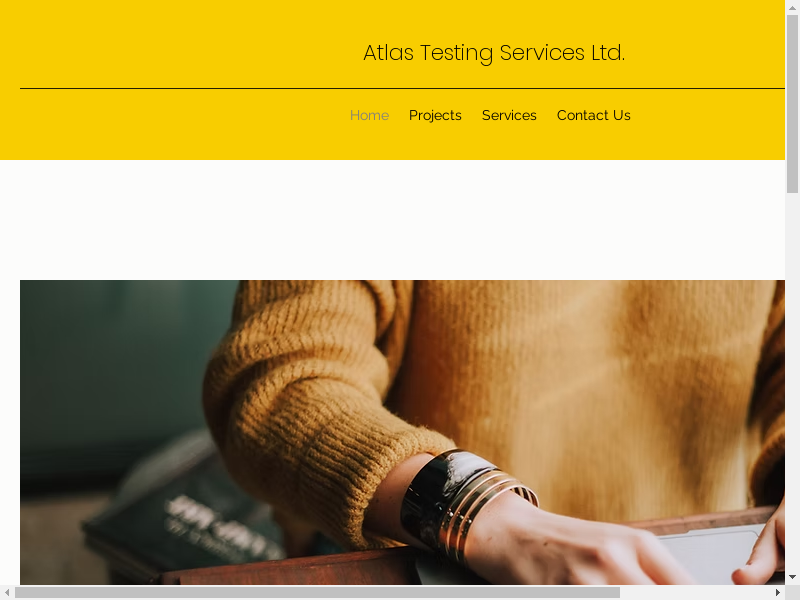The height and width of the screenshot is (600, 800).
Task: Click the vertical scrollbar down arrow
Action: [792, 578]
